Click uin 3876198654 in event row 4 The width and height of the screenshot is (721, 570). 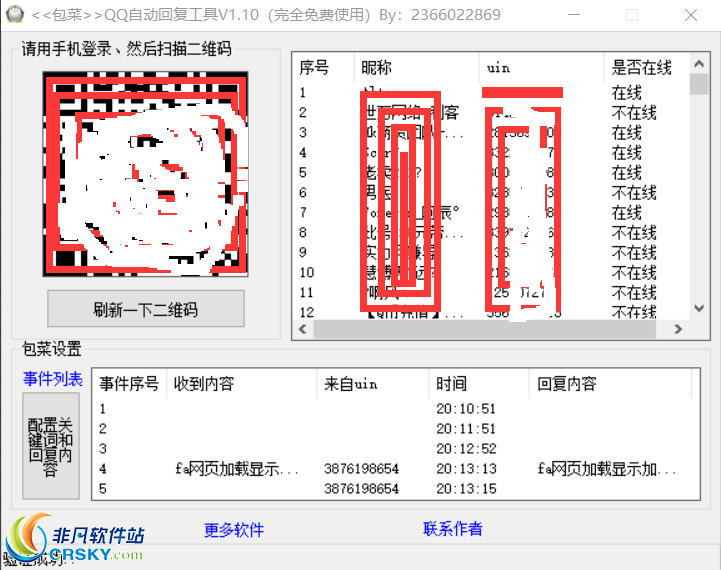click(x=361, y=468)
